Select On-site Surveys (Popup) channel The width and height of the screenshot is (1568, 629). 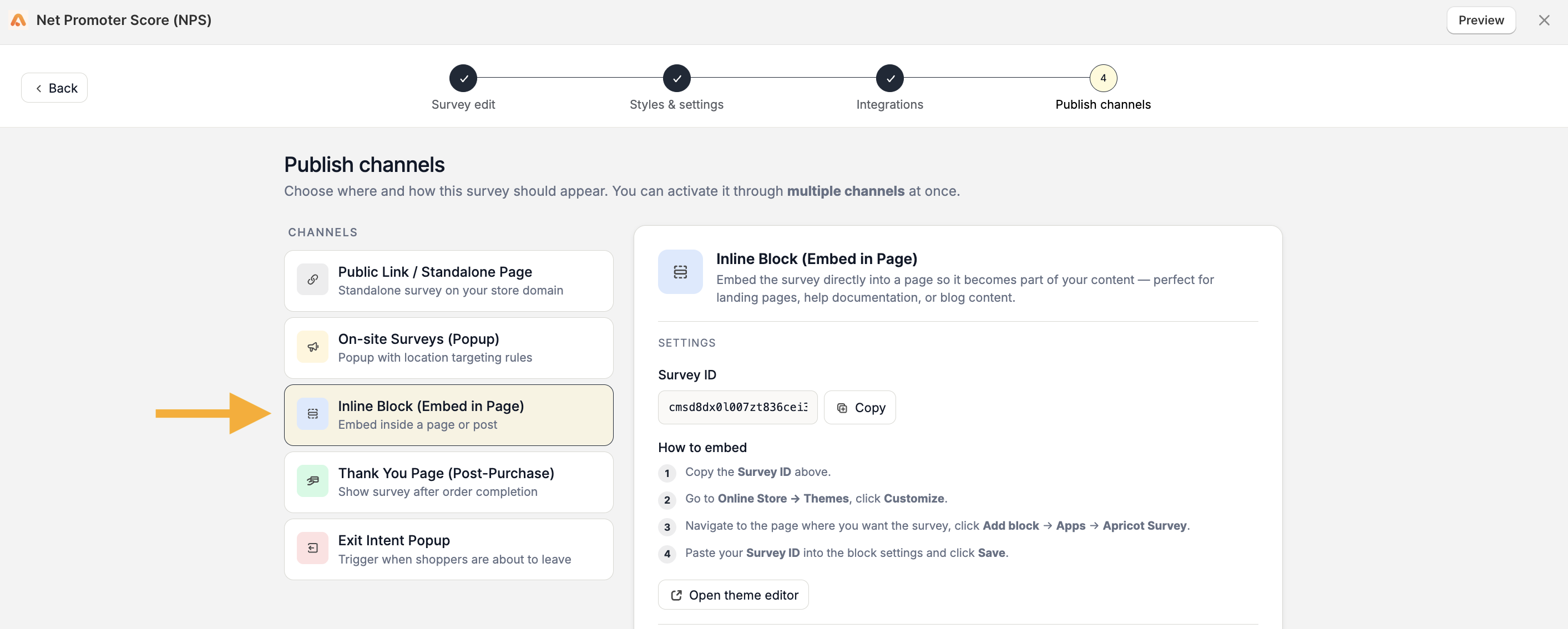(449, 348)
